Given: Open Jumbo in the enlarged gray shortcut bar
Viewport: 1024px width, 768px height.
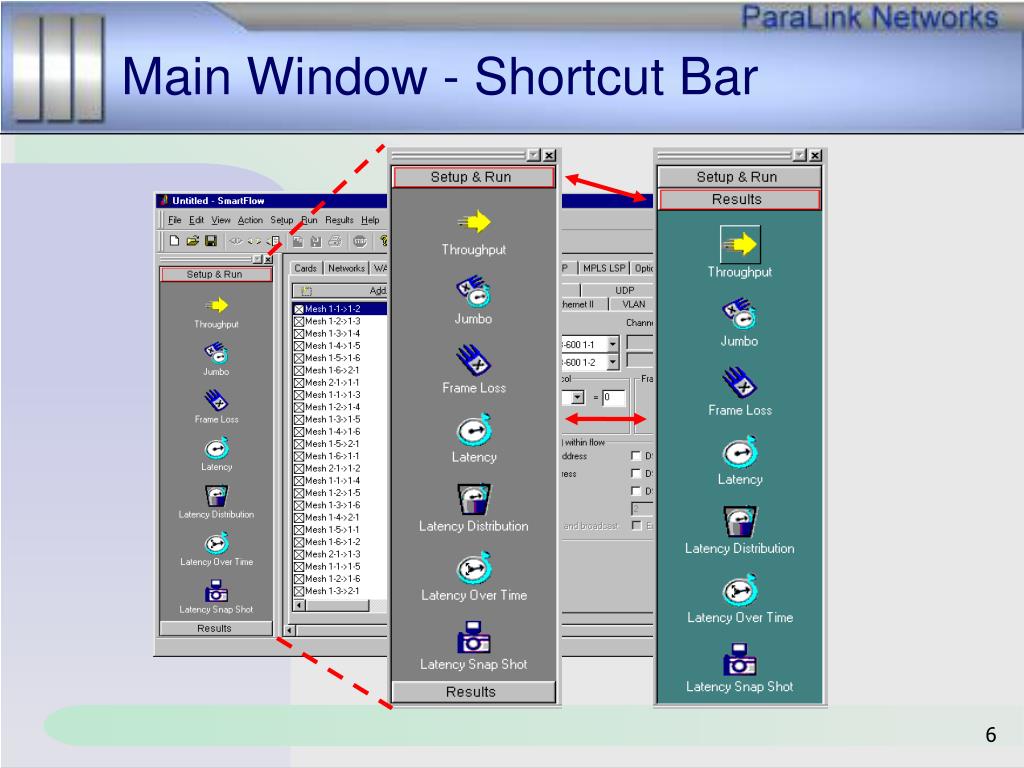Looking at the screenshot, I should point(473,291).
